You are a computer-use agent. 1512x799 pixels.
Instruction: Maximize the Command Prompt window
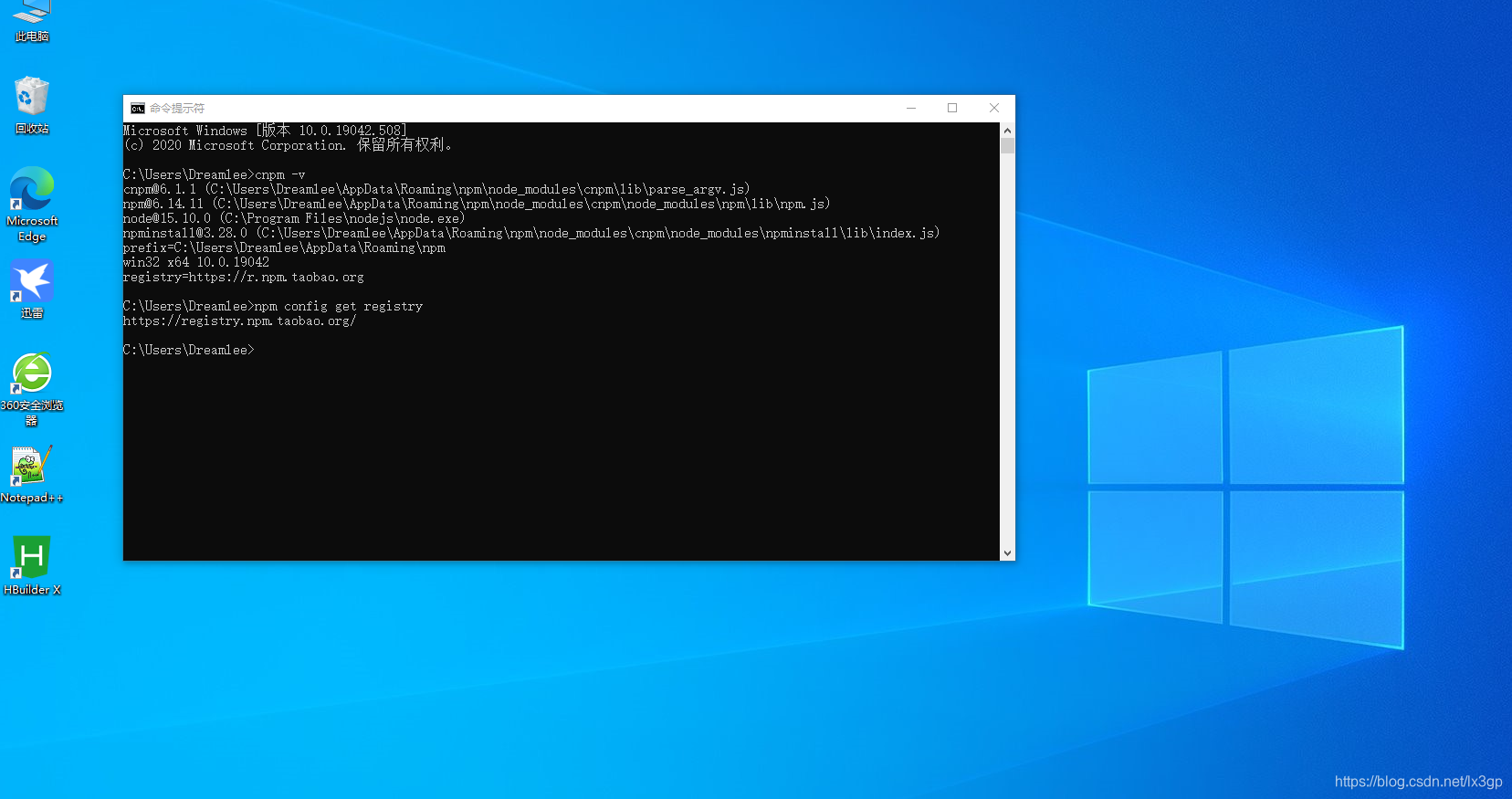click(952, 108)
